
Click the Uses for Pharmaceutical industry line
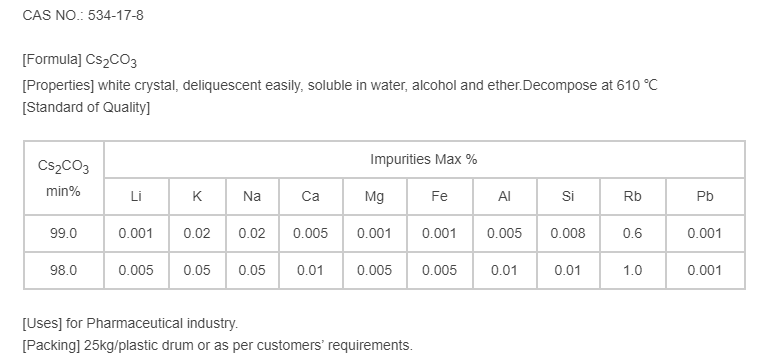[131, 323]
